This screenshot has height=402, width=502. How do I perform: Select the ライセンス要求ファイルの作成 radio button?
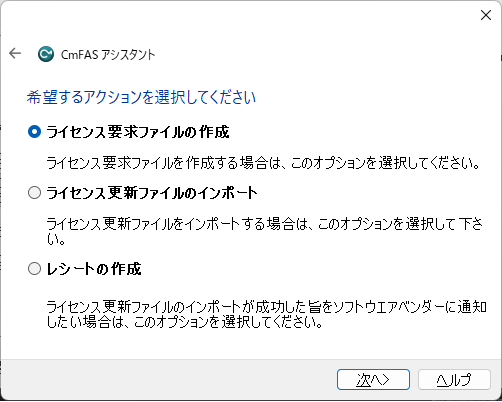[34, 132]
